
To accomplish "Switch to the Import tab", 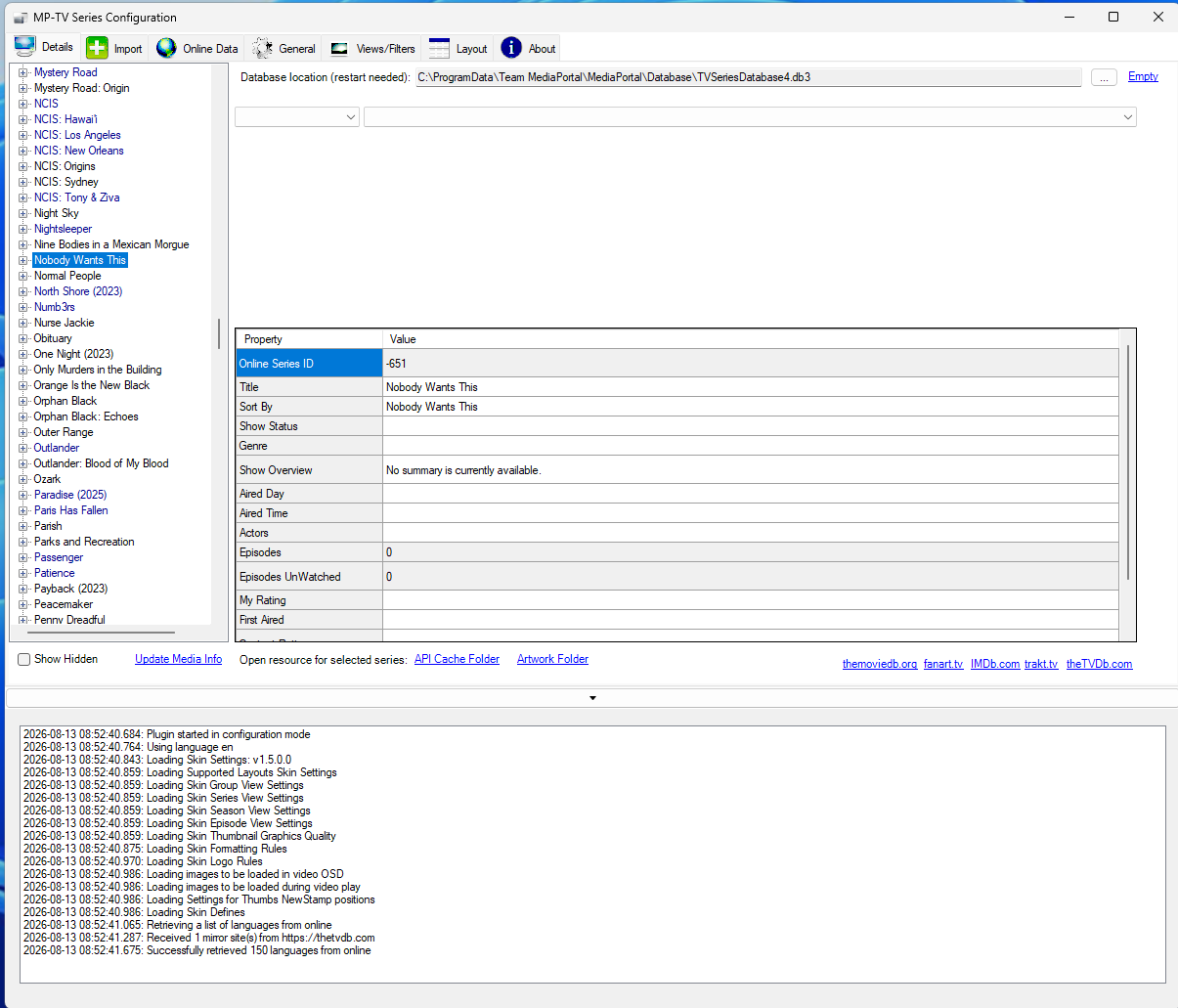I will click(x=114, y=48).
